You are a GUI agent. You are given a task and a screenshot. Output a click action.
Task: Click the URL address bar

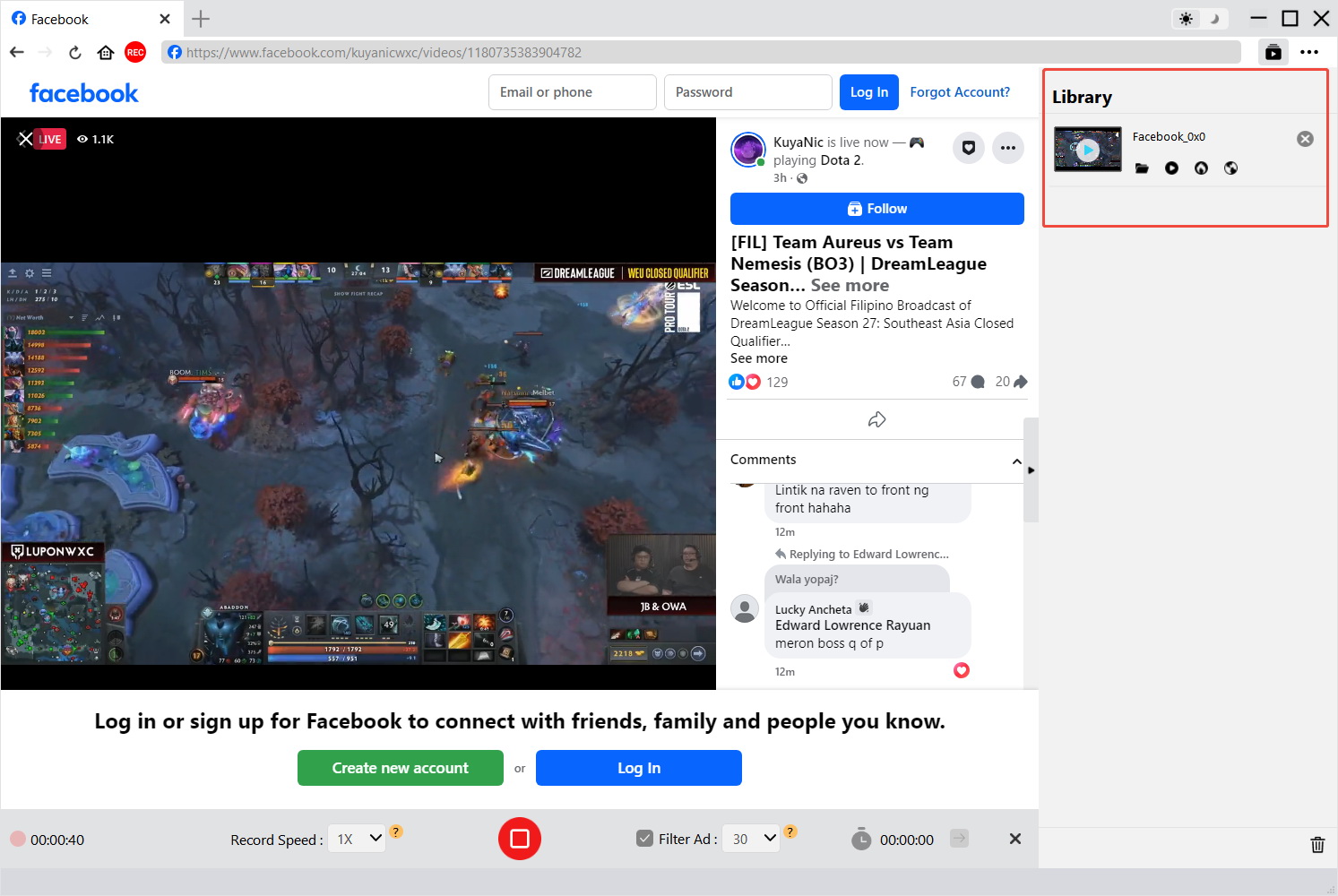(701, 52)
